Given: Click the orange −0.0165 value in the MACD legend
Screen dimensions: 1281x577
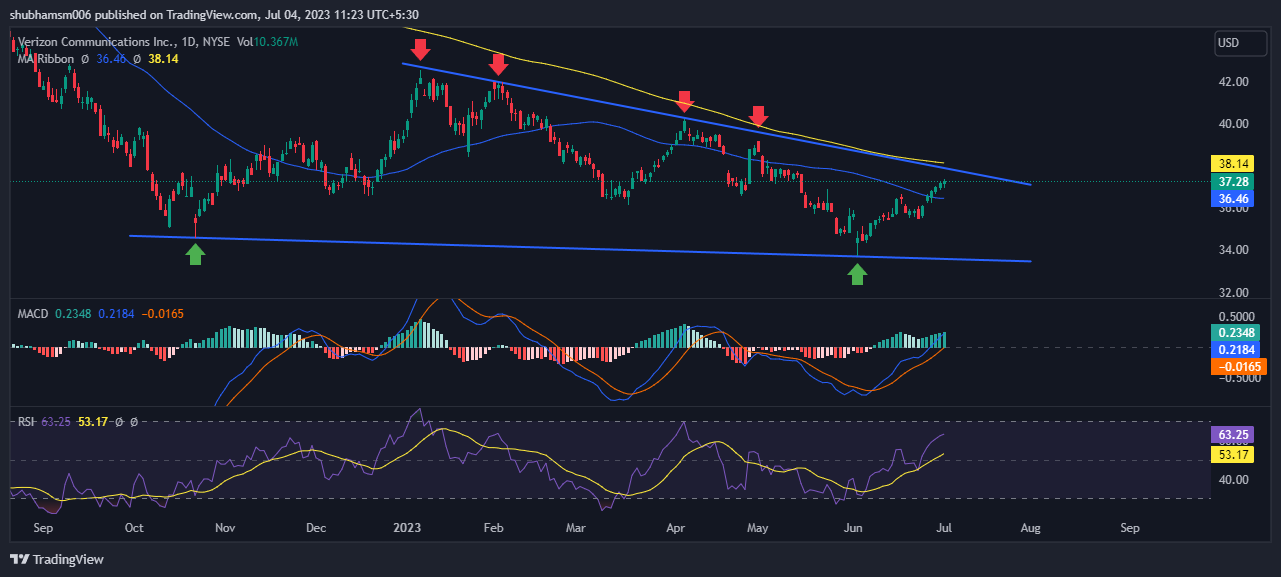Looking at the screenshot, I should pyautogui.click(x=161, y=314).
